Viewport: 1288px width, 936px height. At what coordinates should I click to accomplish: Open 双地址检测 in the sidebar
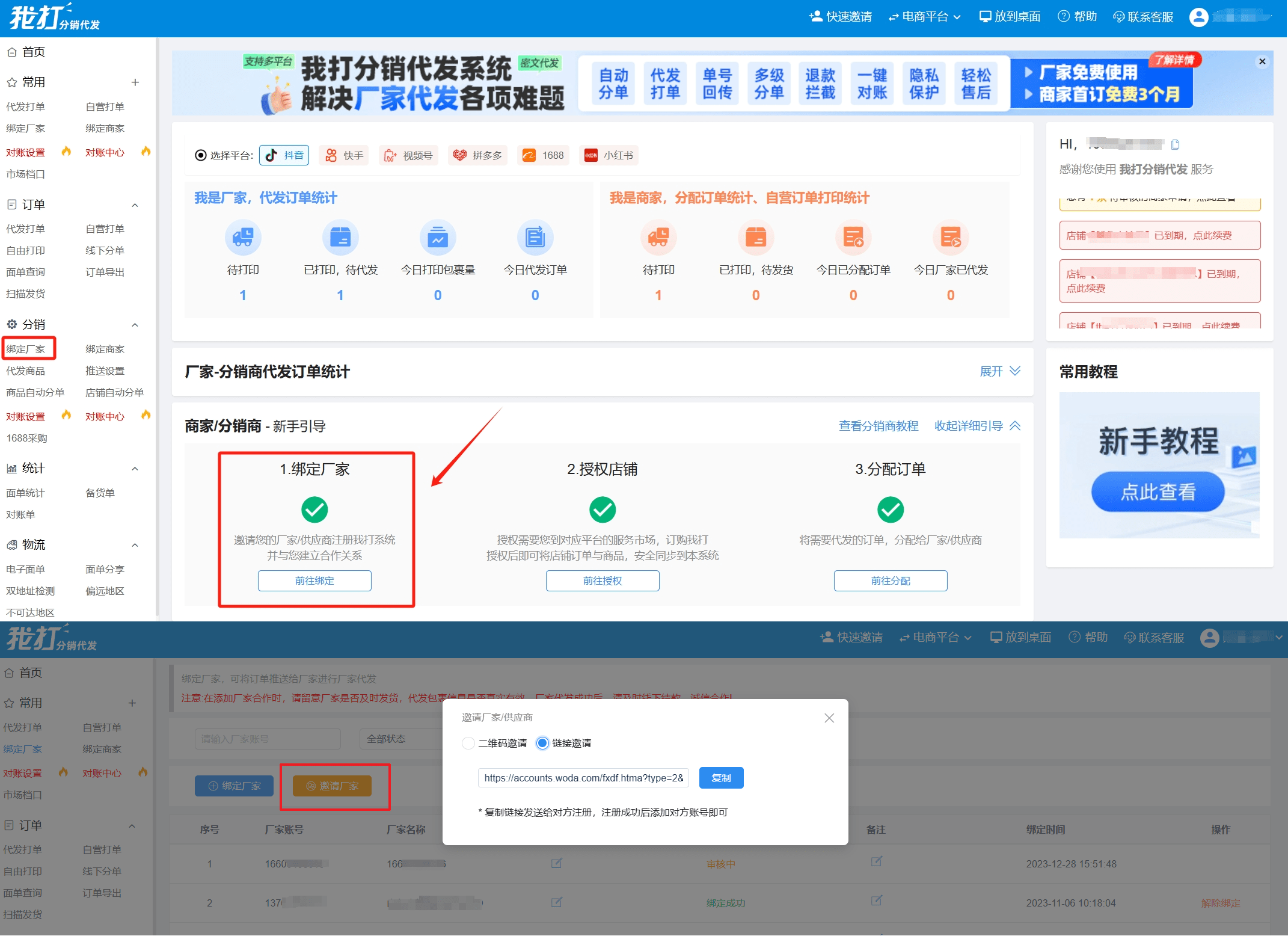coord(31,591)
